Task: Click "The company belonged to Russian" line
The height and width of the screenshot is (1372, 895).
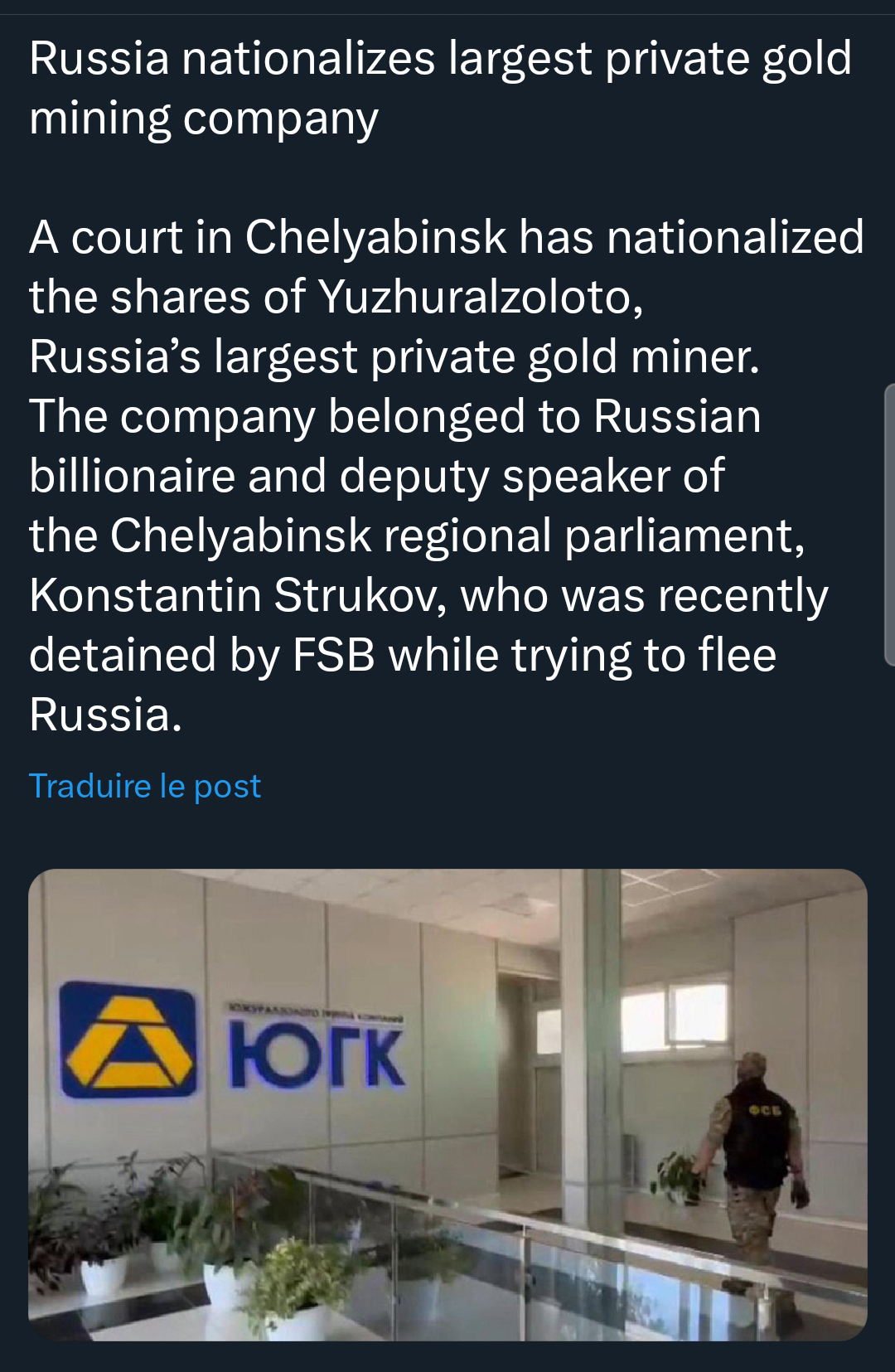Action: 394,416
